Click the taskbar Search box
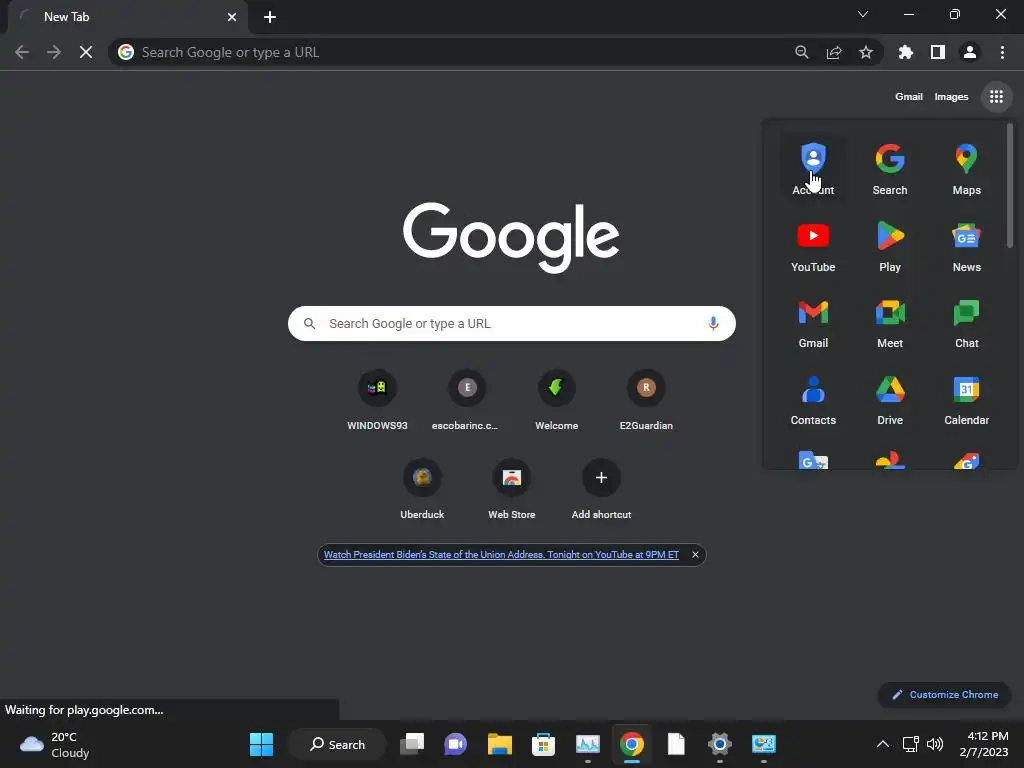 [337, 744]
